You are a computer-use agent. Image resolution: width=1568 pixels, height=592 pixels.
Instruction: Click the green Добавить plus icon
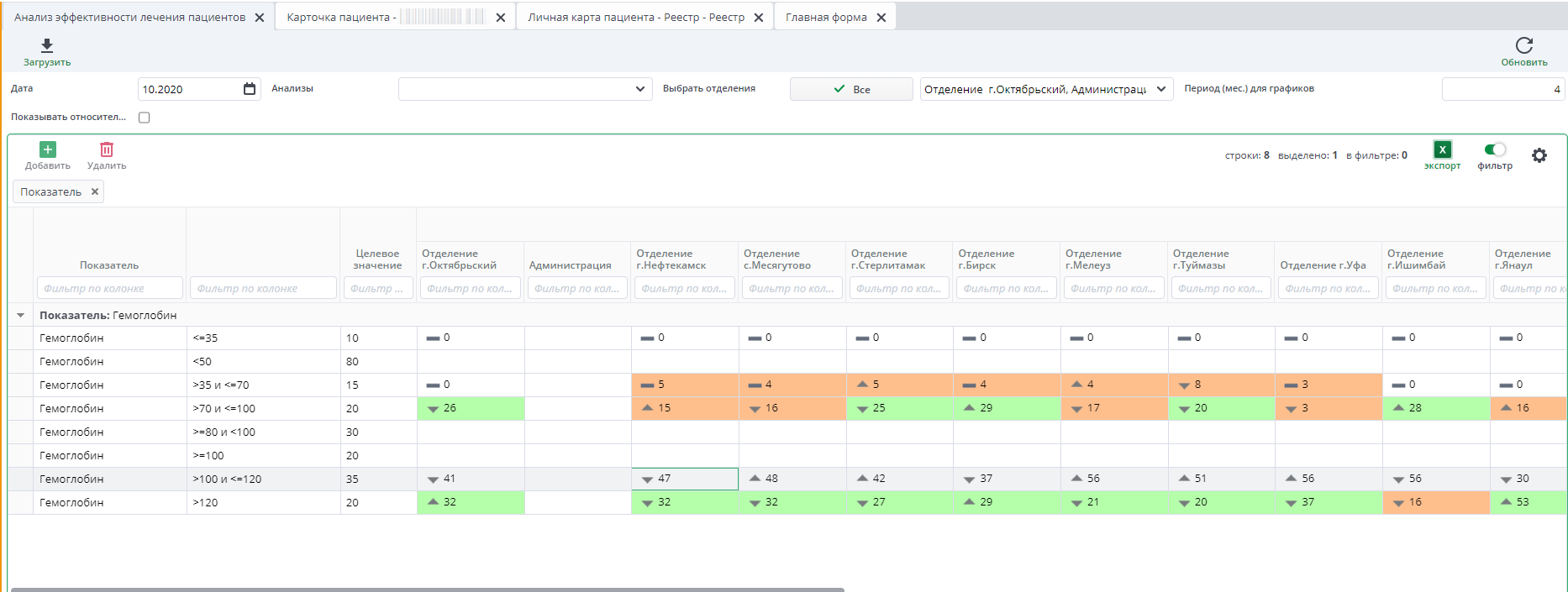[48, 149]
